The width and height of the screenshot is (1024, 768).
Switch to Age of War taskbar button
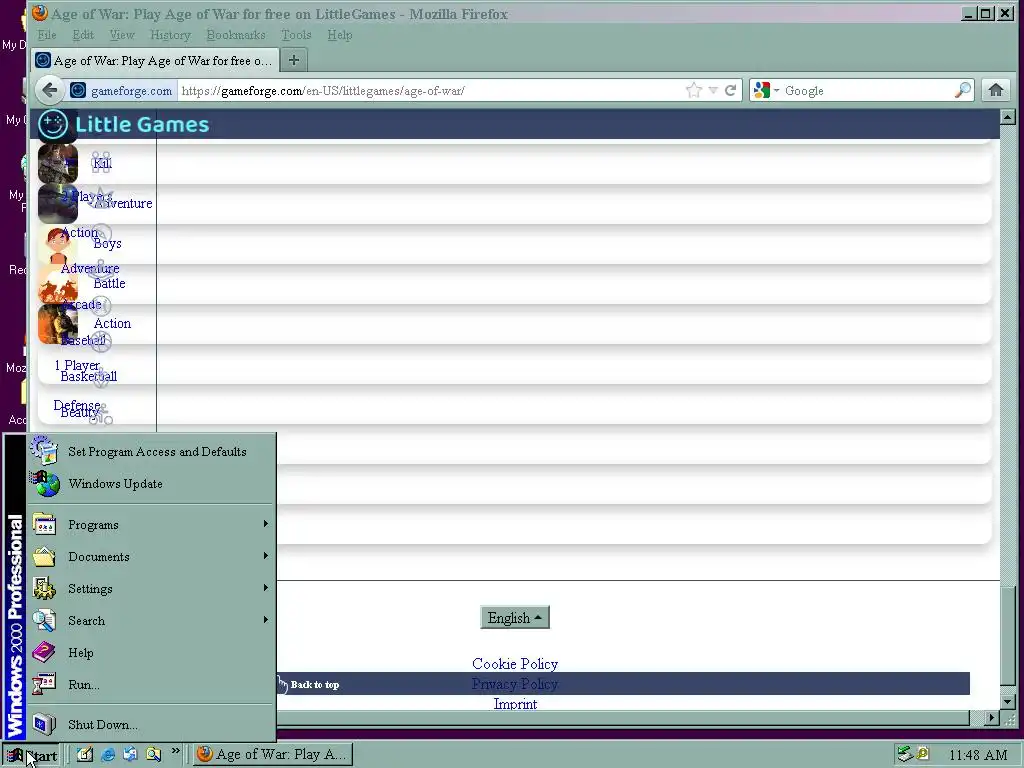[273, 754]
